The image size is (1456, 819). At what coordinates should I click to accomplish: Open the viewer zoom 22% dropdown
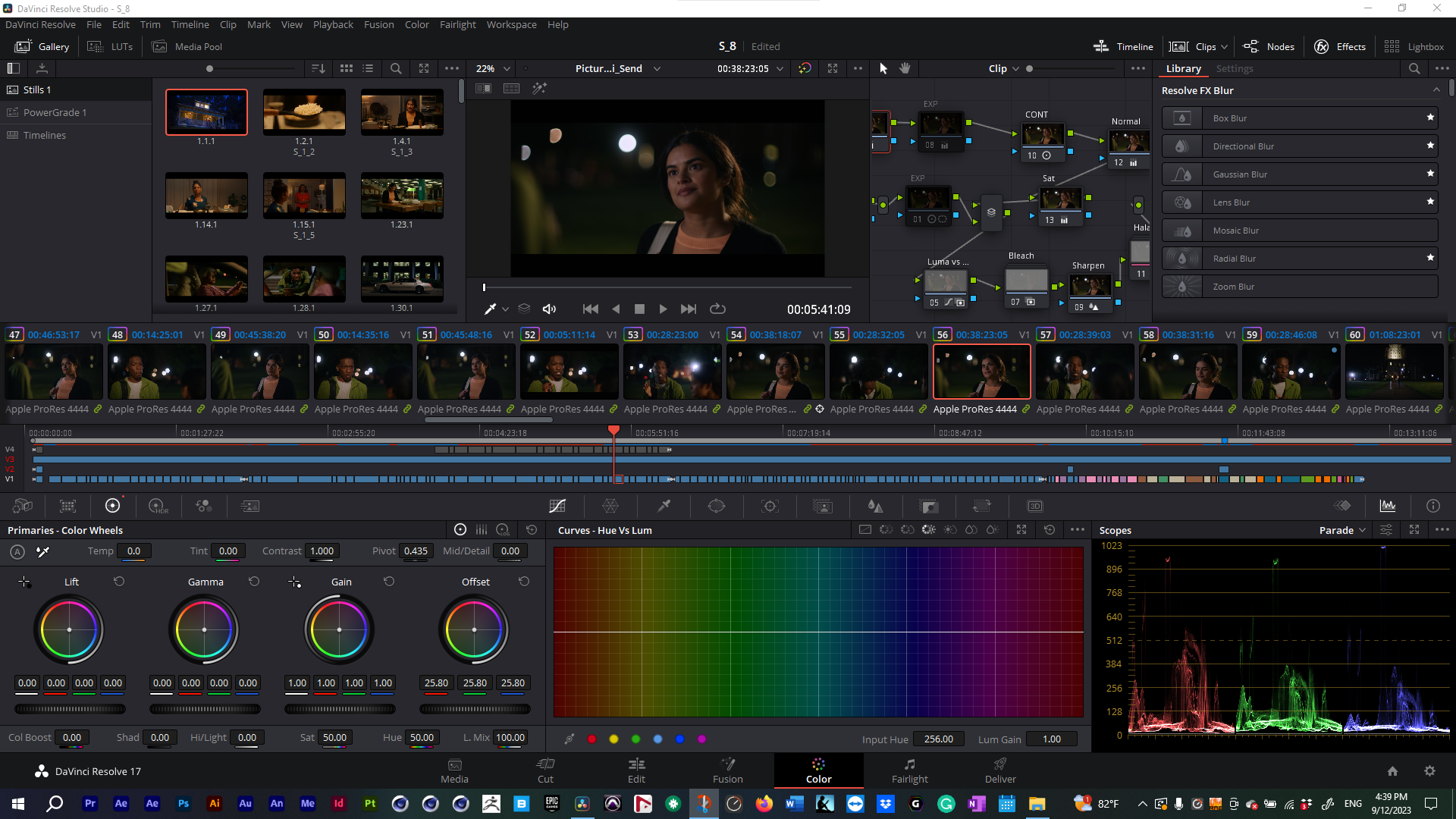(x=493, y=68)
